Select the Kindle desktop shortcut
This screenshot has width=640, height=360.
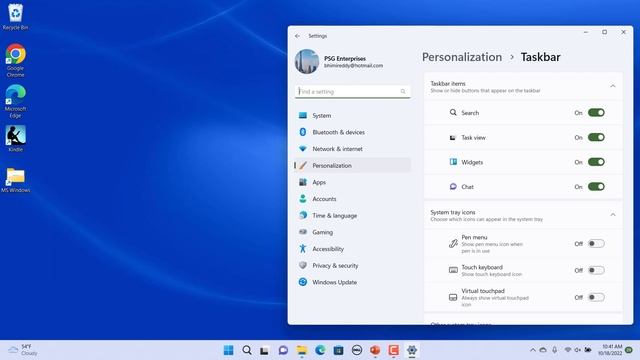[15, 138]
